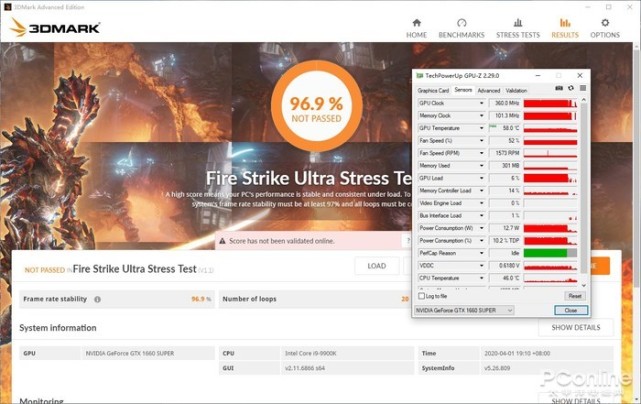
Task: Click the GPU-Z title bar app icon
Action: click(x=419, y=76)
